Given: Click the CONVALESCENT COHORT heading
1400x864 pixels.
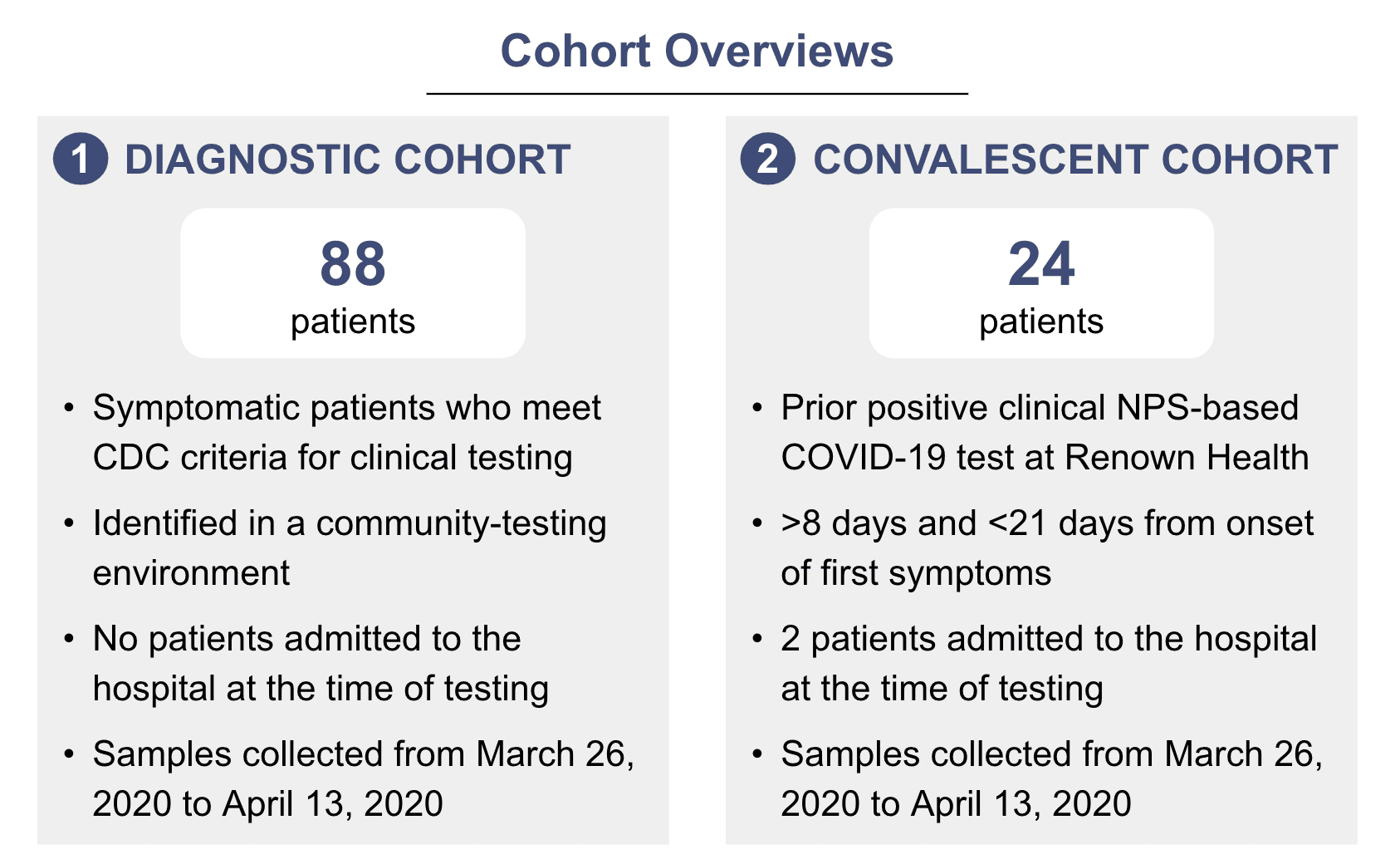Looking at the screenshot, I should tap(1074, 160).
